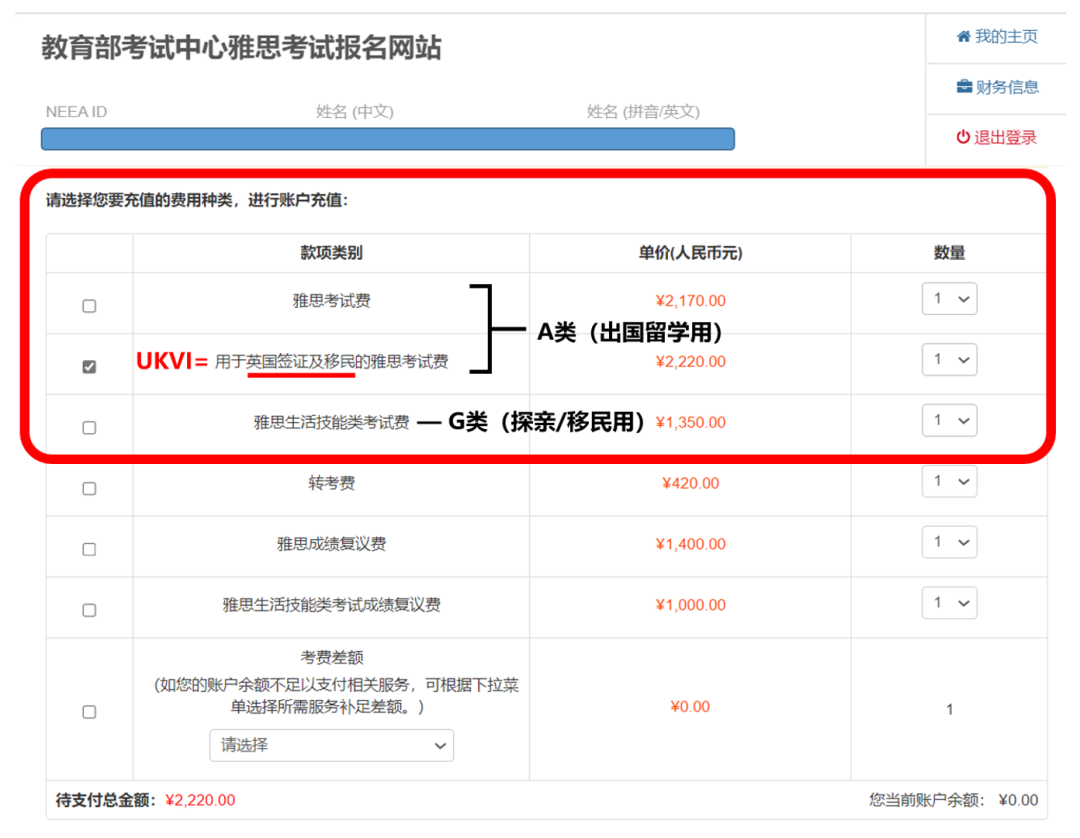Open quantity dropdown for 雅思成绩复议费
The height and width of the screenshot is (838, 1080).
click(x=948, y=541)
